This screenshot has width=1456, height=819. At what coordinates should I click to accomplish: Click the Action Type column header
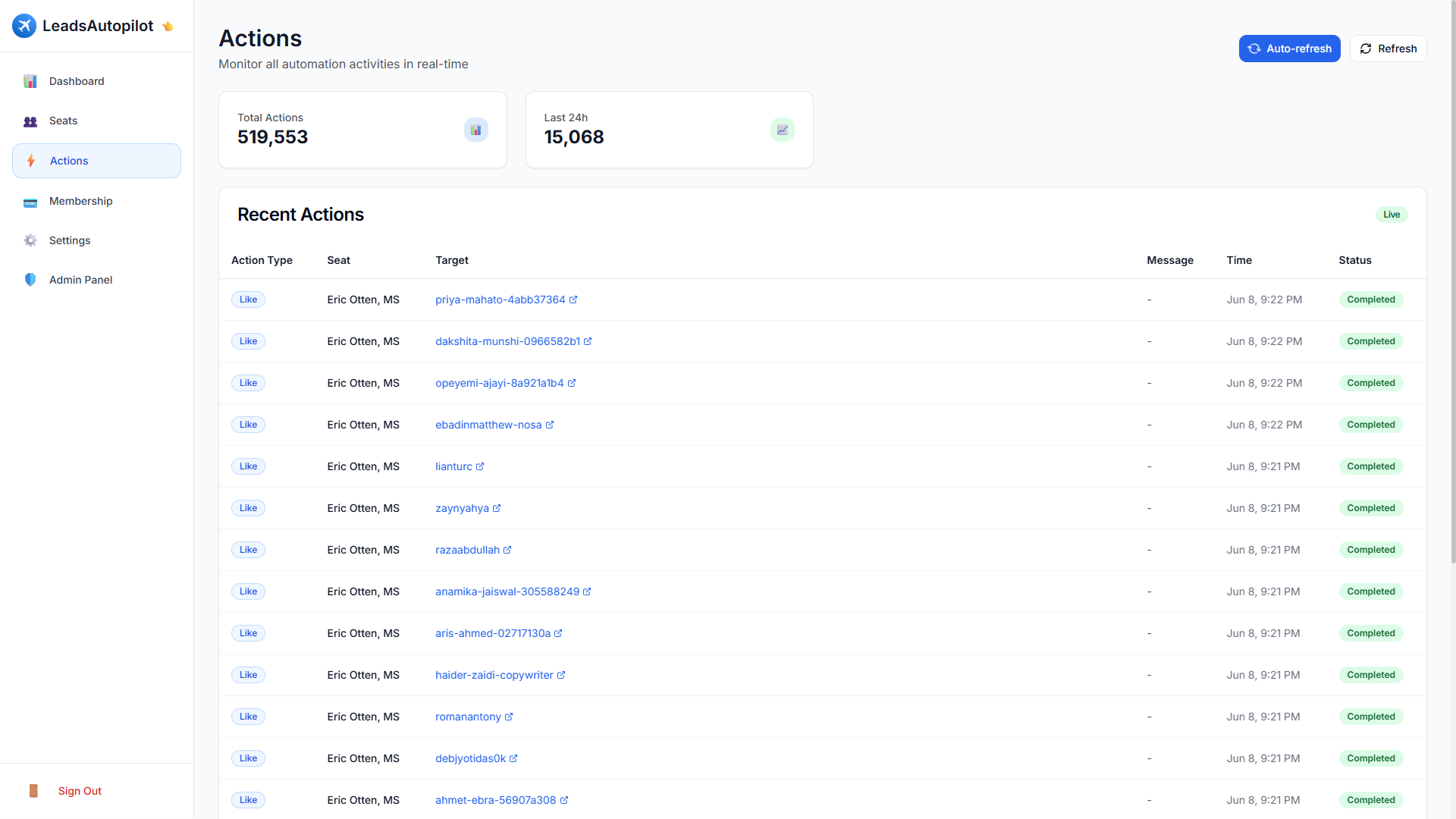tap(262, 260)
